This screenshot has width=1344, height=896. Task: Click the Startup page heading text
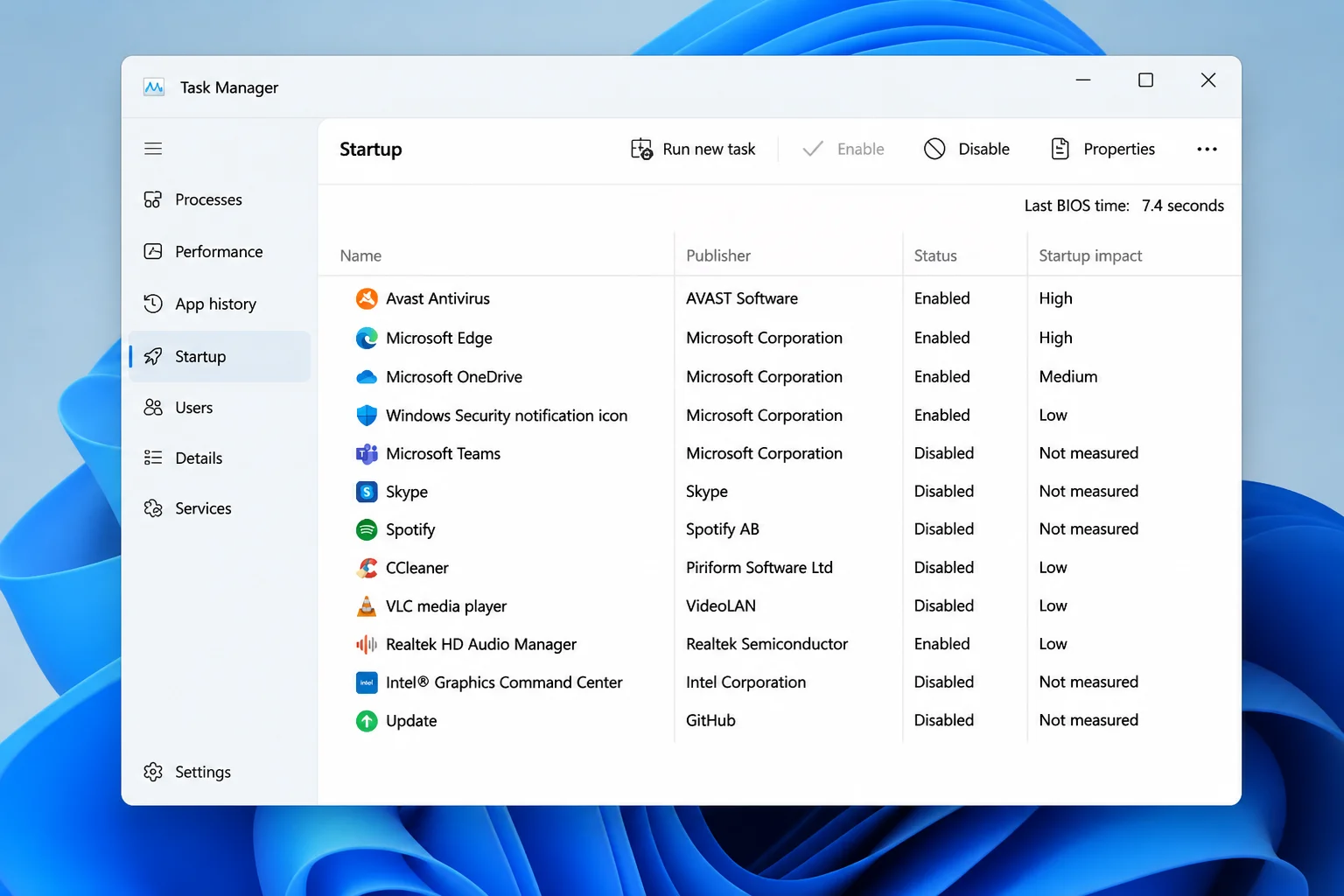[371, 150]
